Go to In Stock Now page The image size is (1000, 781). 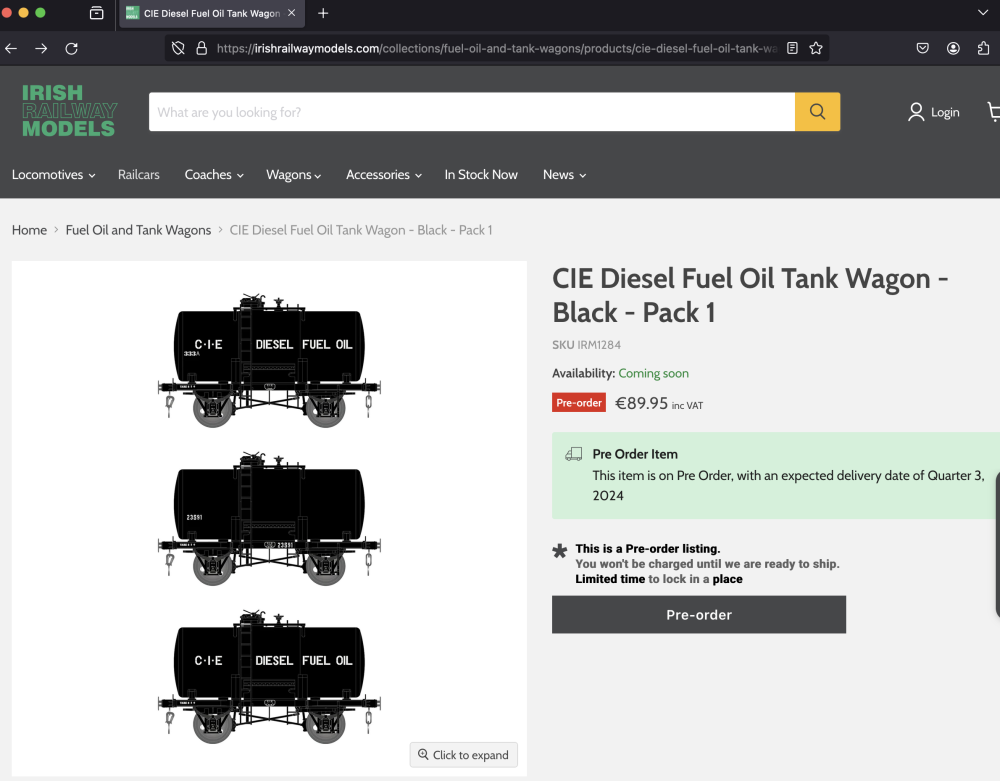click(x=481, y=175)
